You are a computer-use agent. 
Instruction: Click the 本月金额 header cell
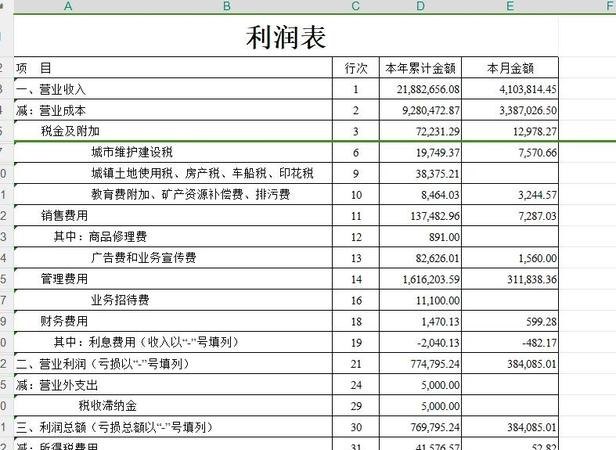510,68
